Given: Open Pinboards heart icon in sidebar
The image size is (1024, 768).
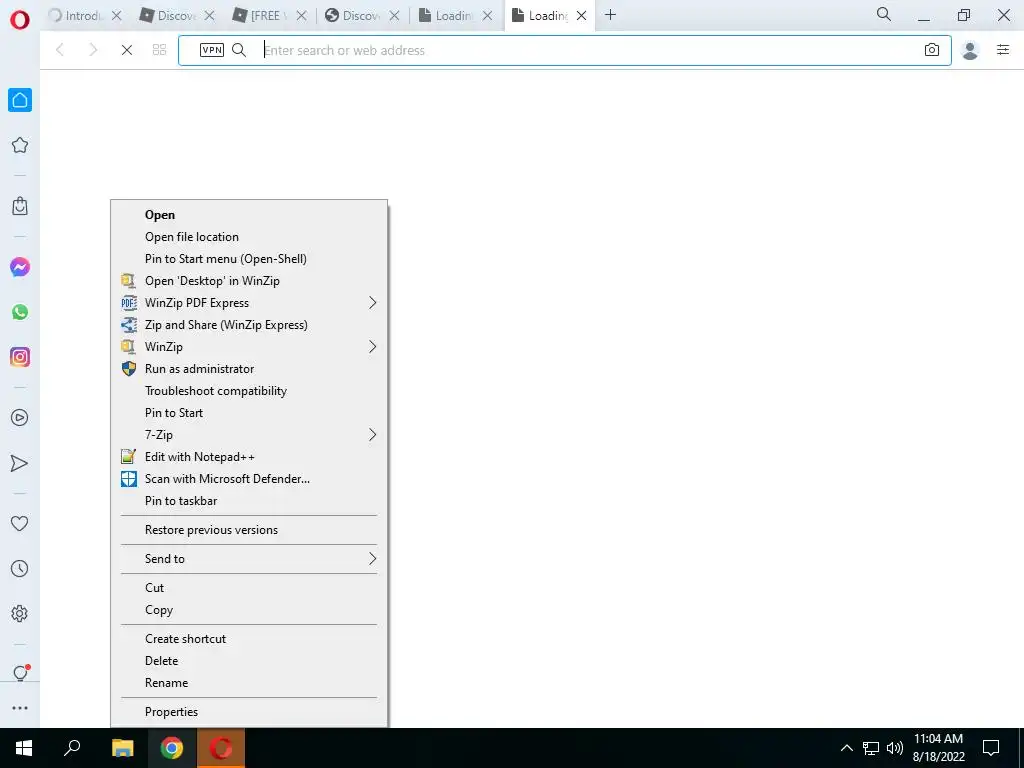Looking at the screenshot, I should click(20, 523).
